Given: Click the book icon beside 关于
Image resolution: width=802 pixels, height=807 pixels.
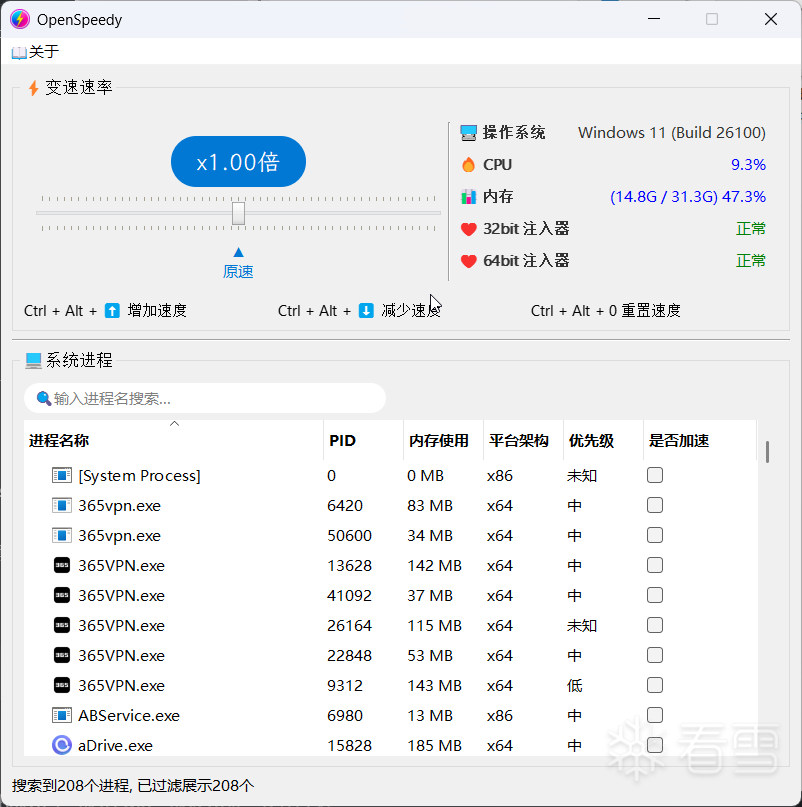Looking at the screenshot, I should tap(19, 52).
